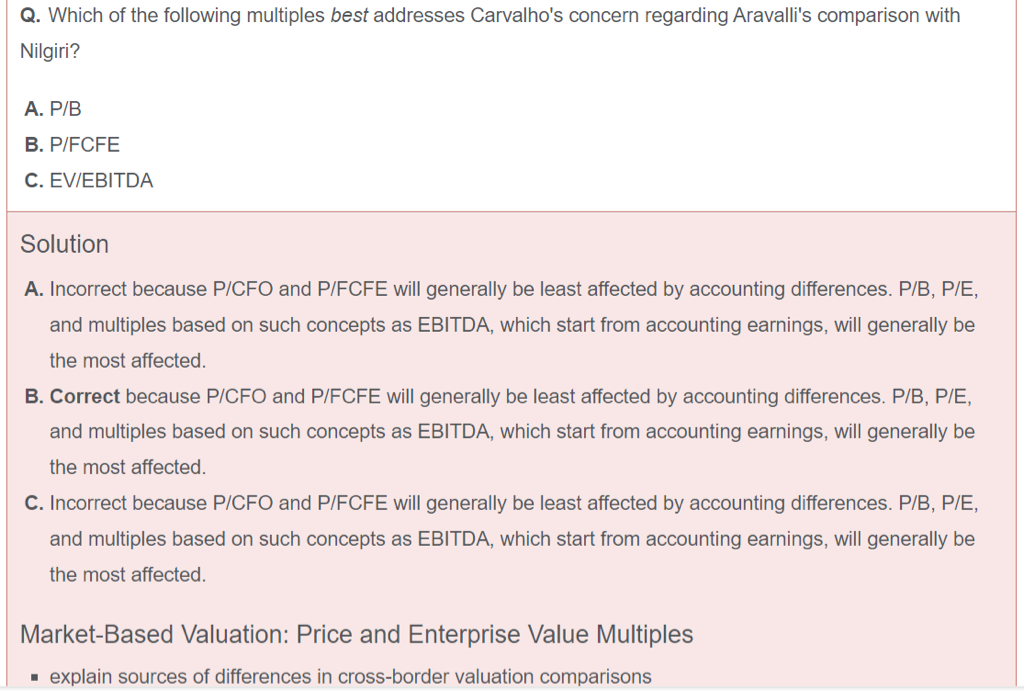The image size is (1024, 691).
Task: Click the "Q." label before the question
Action: coord(31,16)
